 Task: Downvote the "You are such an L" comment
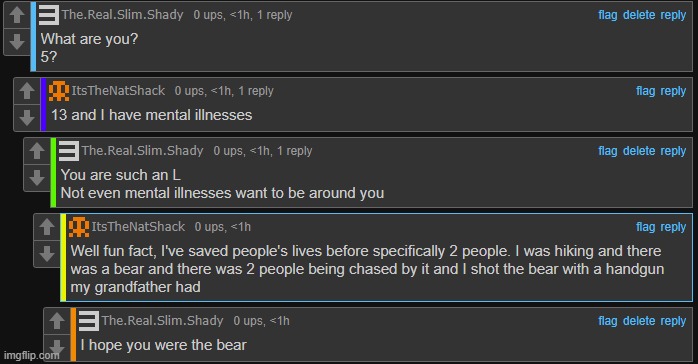[37, 178]
